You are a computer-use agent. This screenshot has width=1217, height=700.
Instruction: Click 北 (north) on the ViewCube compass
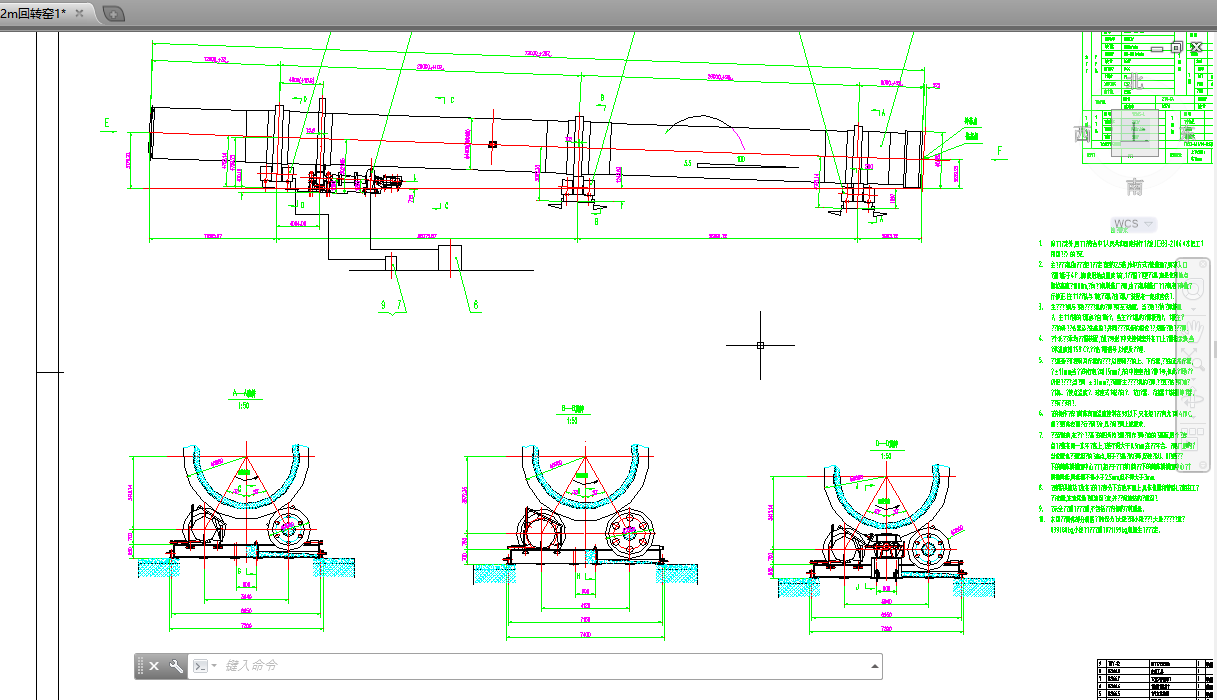(x=1135, y=80)
